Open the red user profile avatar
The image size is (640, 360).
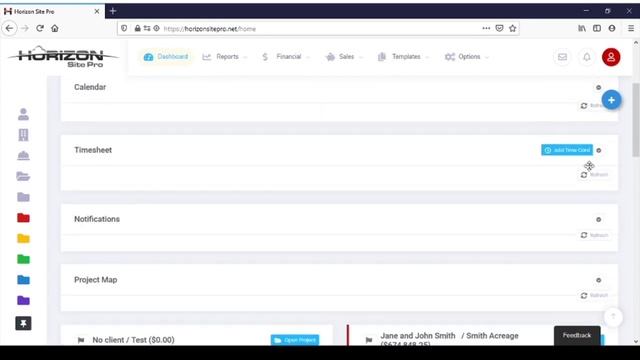coord(611,57)
